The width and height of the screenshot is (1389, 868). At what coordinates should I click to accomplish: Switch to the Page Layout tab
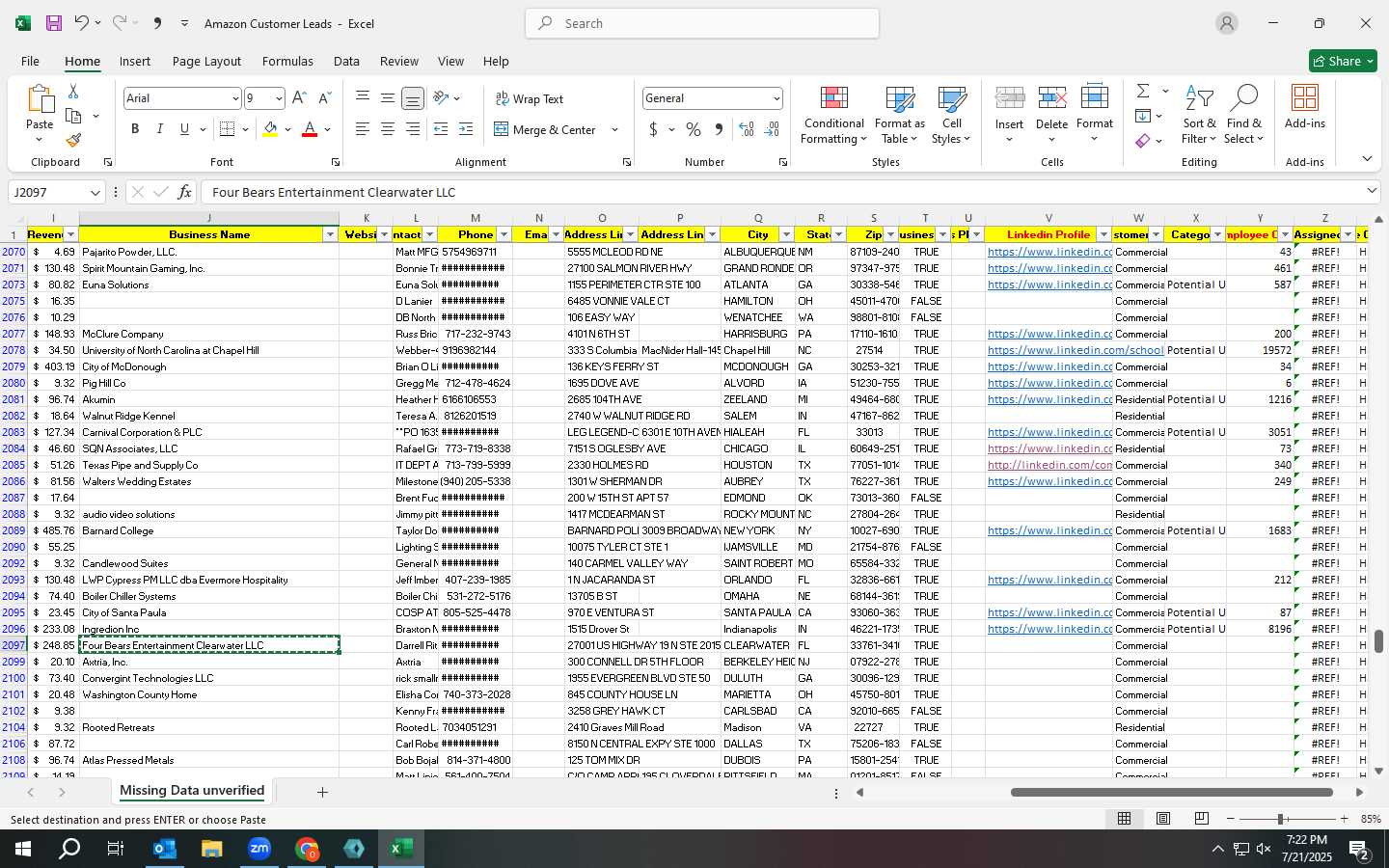click(x=206, y=61)
